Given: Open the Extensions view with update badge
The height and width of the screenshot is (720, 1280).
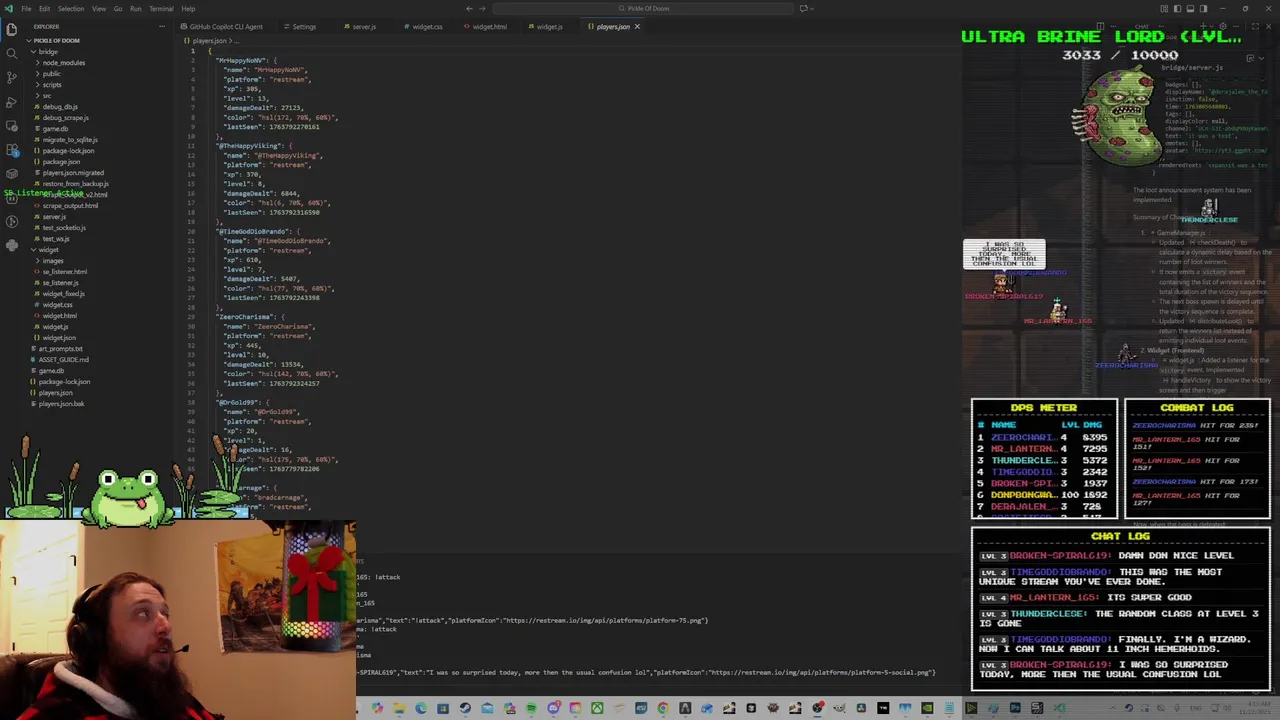Looking at the screenshot, I should tap(11, 150).
